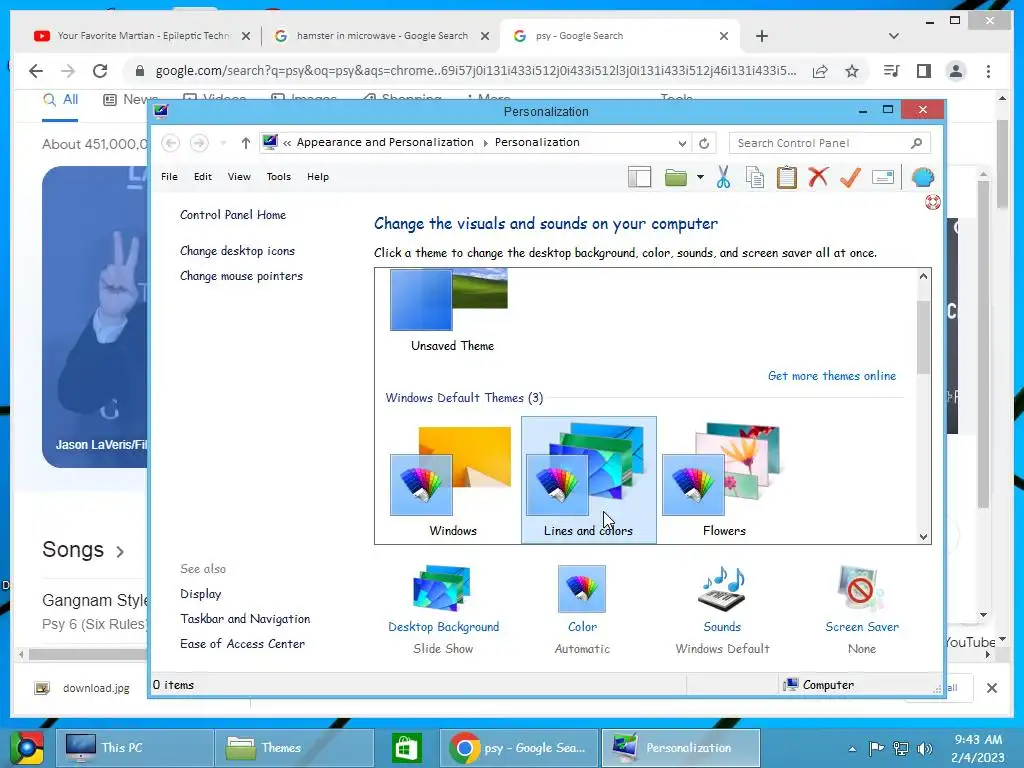Click the red X Delete toolbar icon
Image resolution: width=1024 pixels, height=768 pixels.
pos(818,177)
